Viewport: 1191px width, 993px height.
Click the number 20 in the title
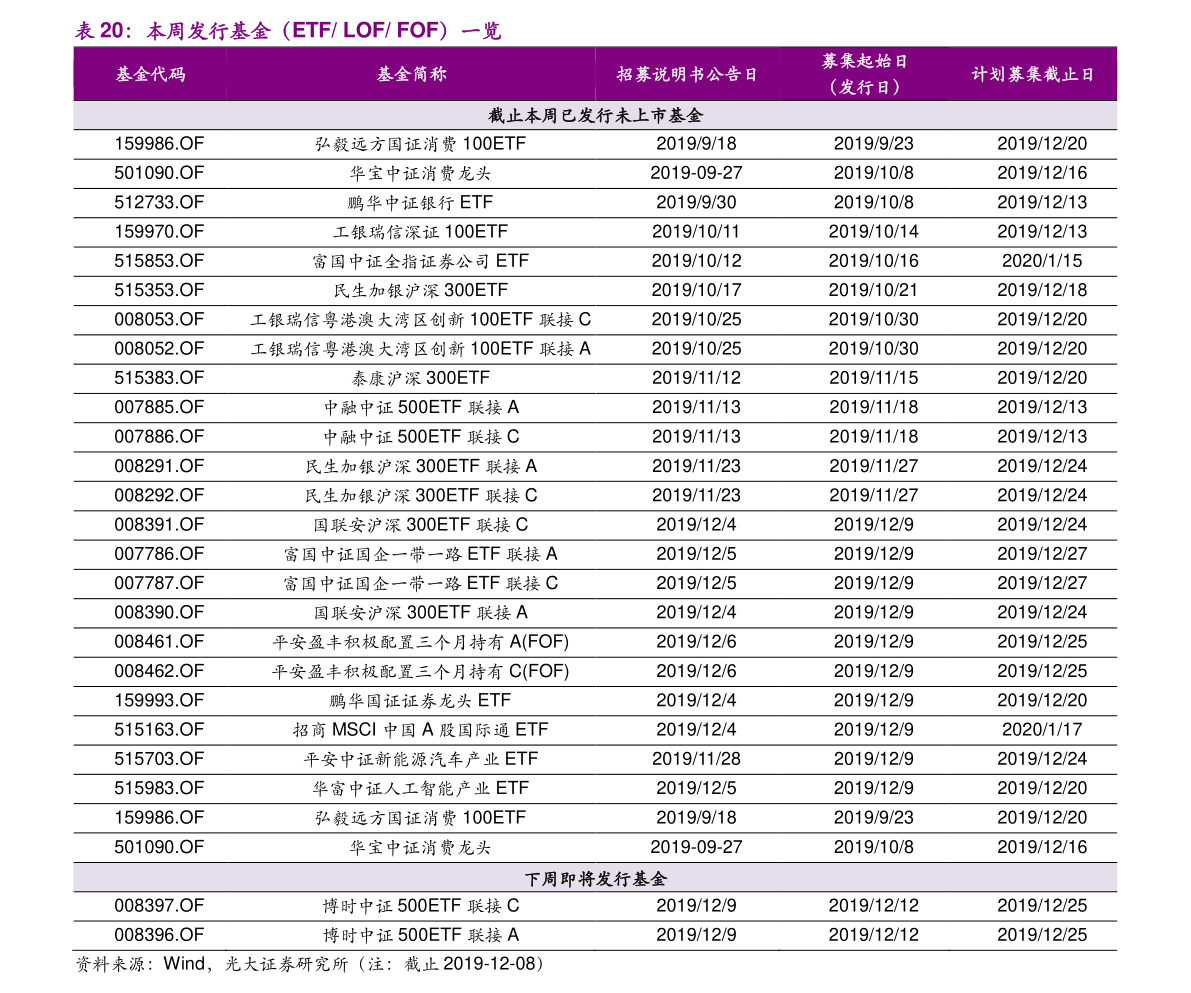tap(111, 31)
